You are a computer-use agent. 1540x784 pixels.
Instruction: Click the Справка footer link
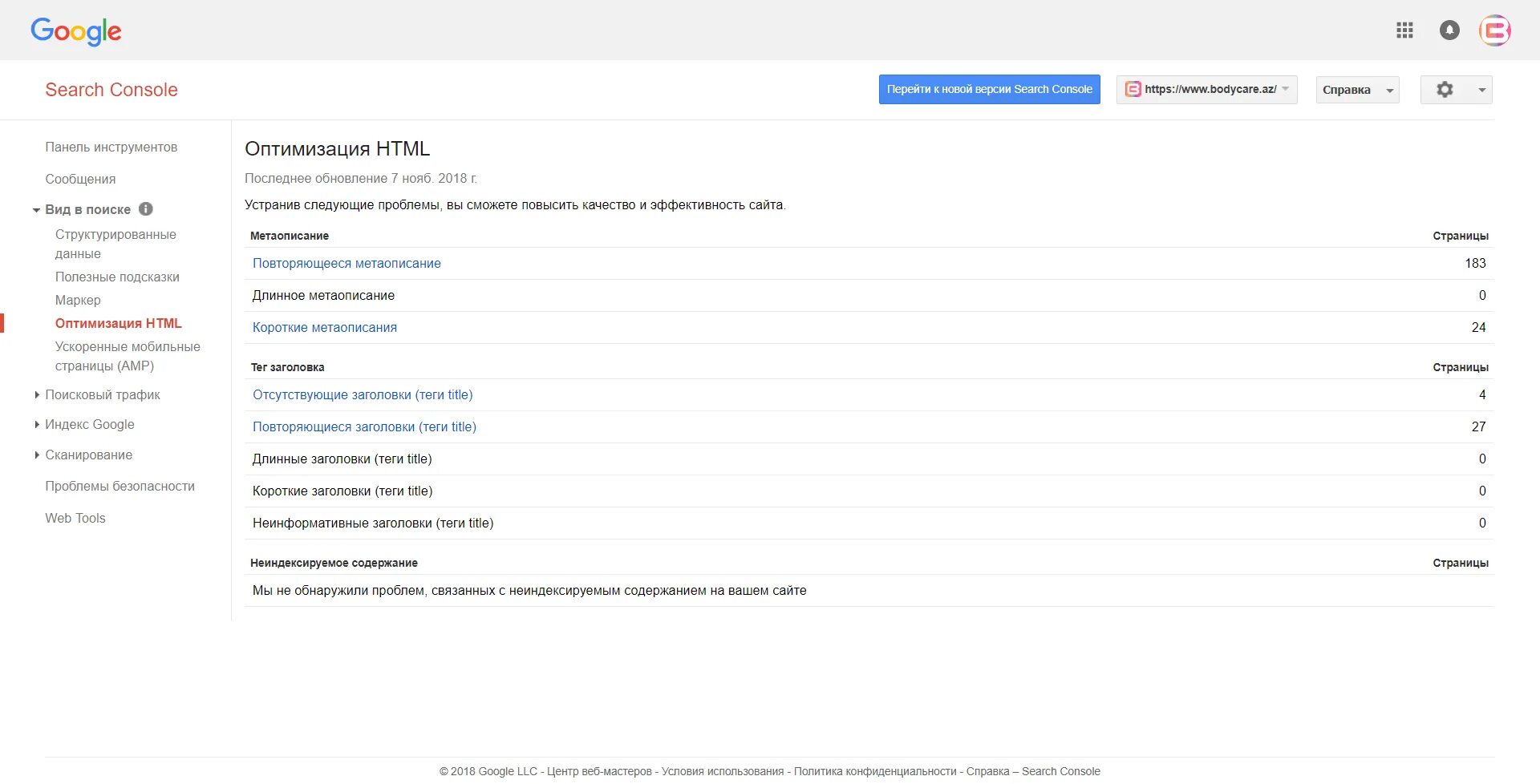[x=987, y=771]
